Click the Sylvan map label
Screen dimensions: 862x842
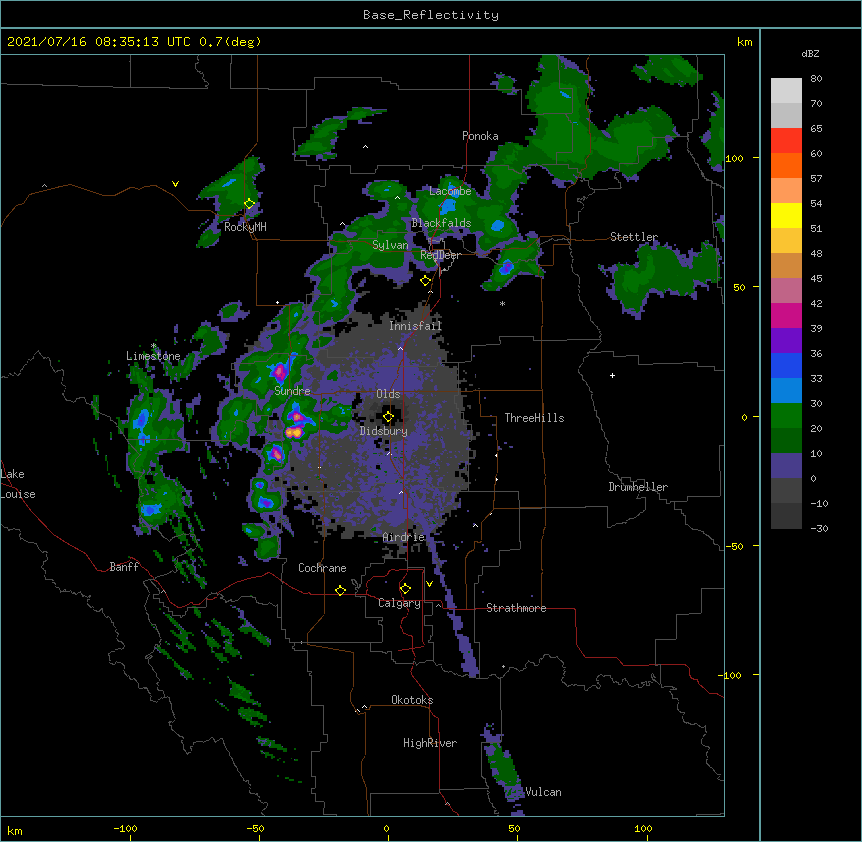pyautogui.click(x=390, y=245)
